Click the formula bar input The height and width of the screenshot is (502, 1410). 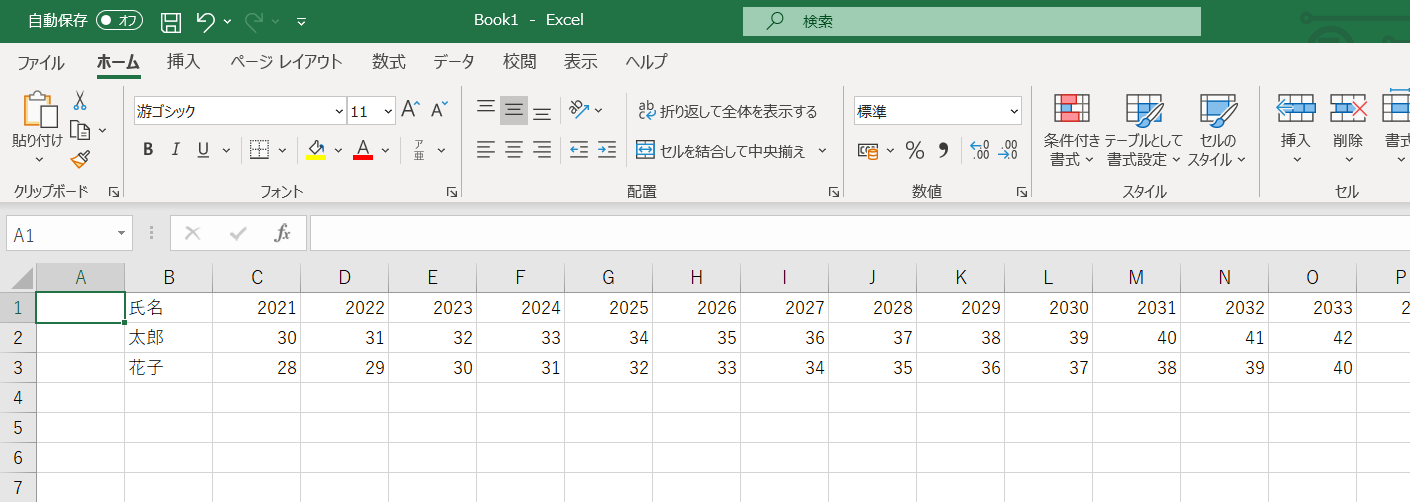pos(859,234)
